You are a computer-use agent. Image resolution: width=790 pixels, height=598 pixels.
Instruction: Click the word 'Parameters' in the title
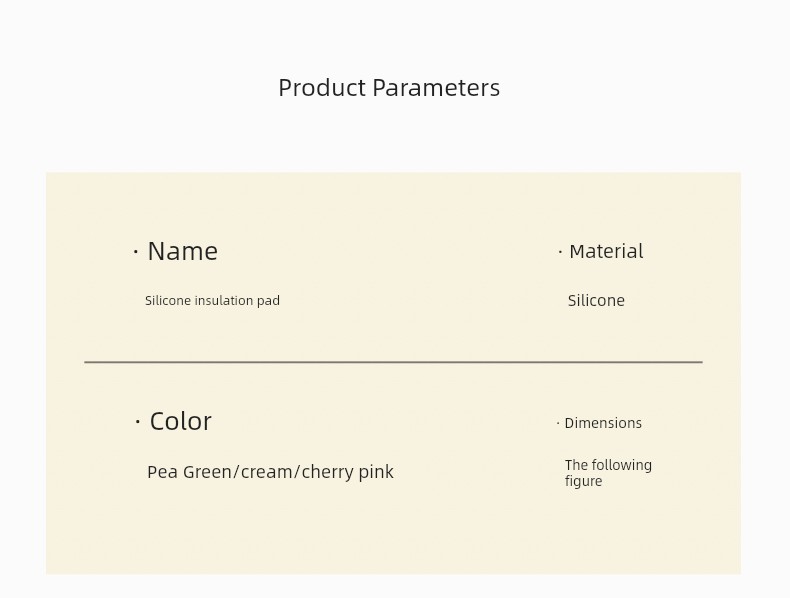[x=436, y=88]
